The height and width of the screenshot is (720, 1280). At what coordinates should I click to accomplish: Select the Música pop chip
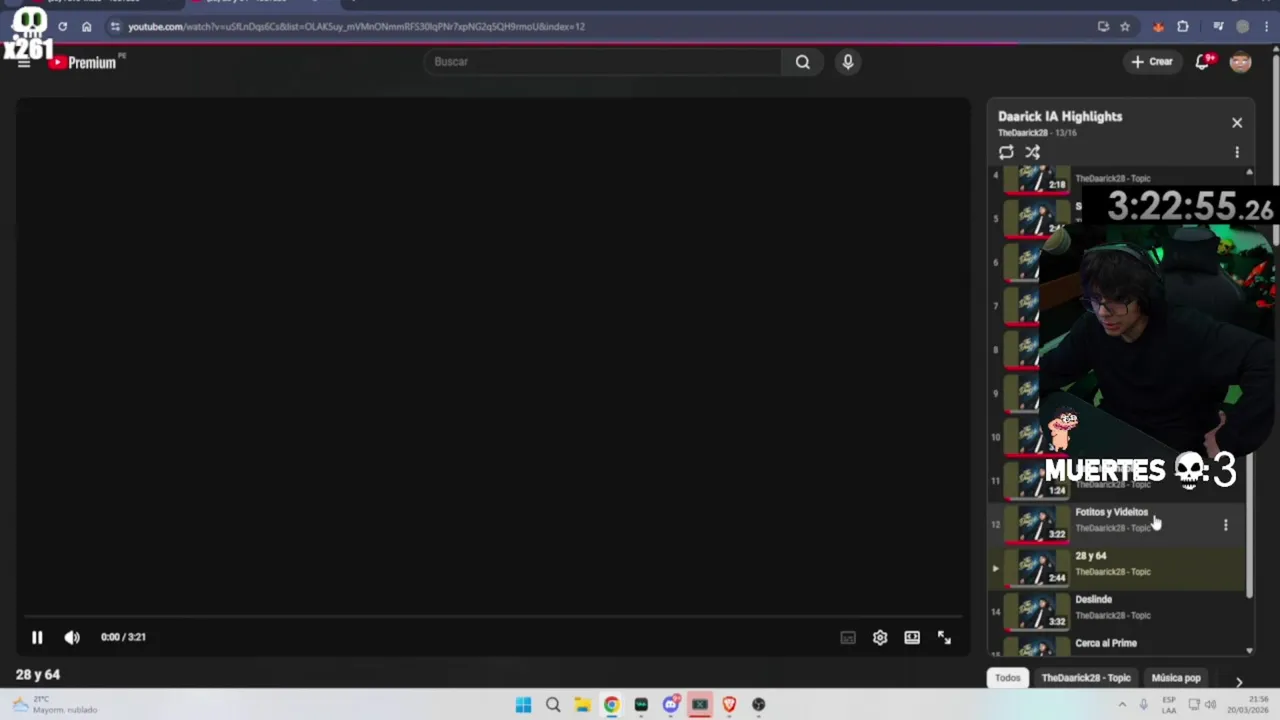click(1176, 678)
